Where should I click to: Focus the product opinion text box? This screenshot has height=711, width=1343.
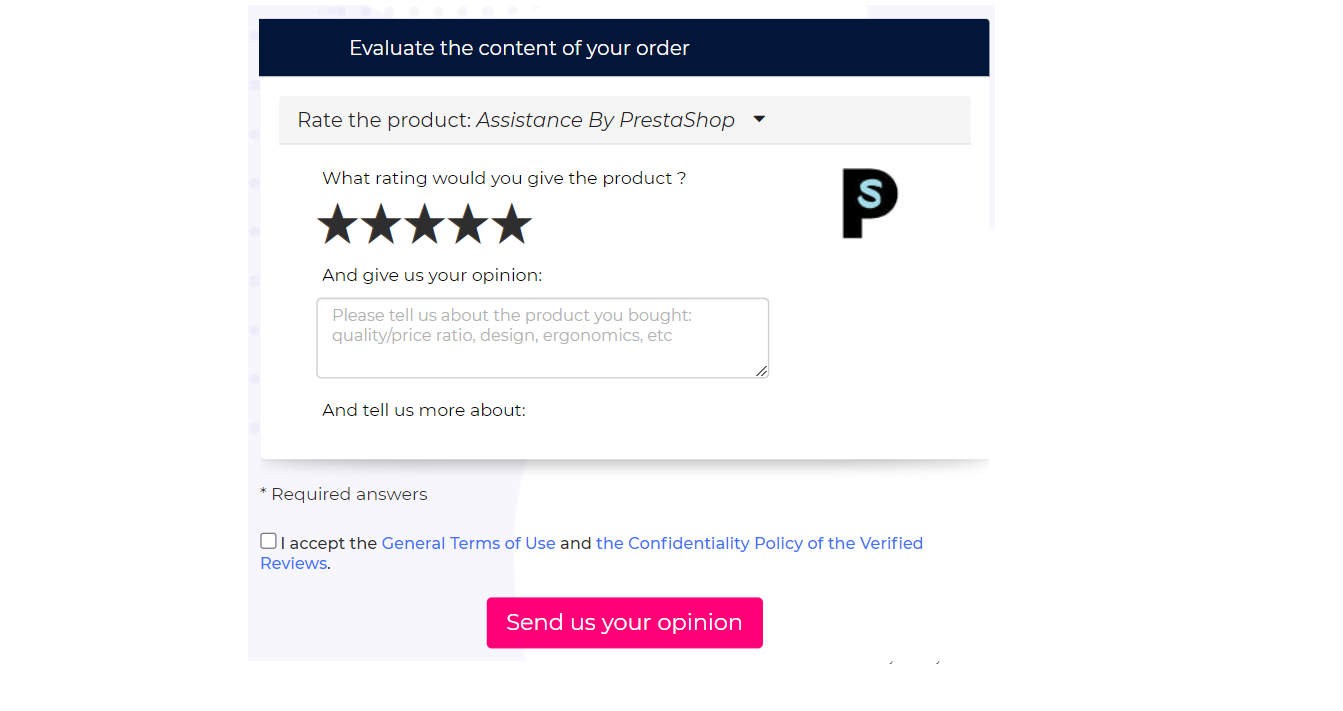[543, 338]
